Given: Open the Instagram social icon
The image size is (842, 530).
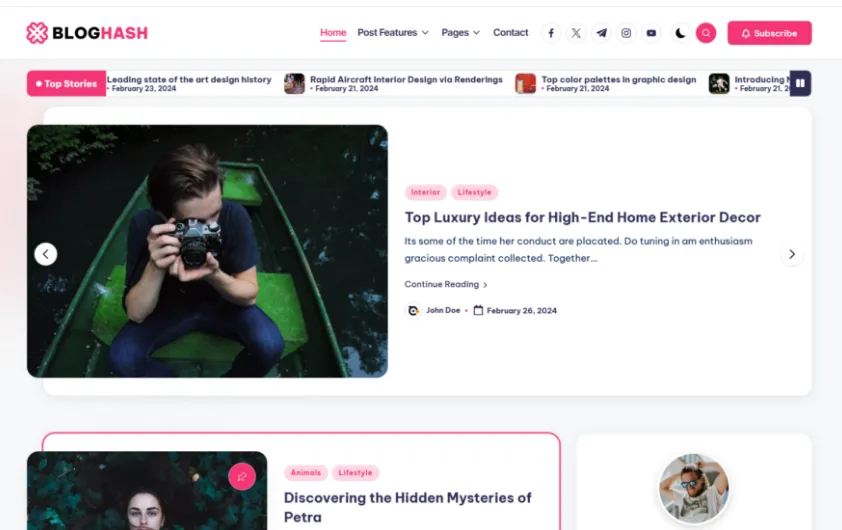Looking at the screenshot, I should click(x=626, y=33).
